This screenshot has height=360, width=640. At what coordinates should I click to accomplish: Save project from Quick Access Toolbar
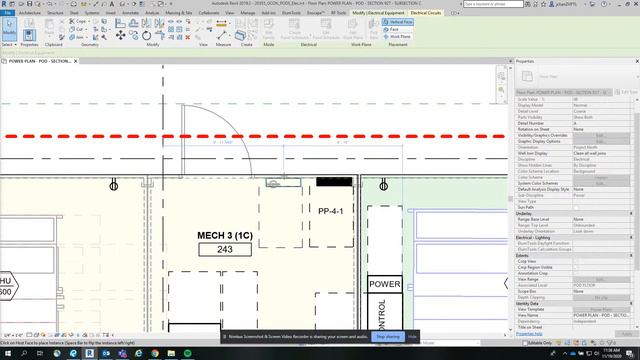pyautogui.click(x=29, y=4)
